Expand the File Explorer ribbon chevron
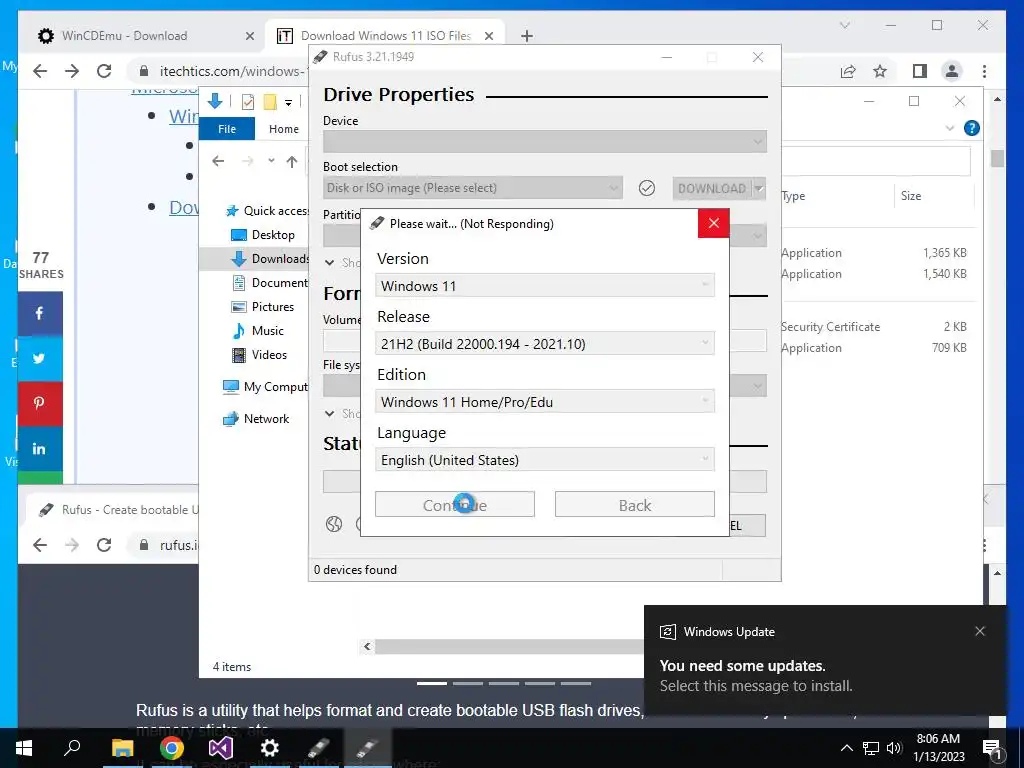This screenshot has width=1024, height=768. tap(950, 128)
